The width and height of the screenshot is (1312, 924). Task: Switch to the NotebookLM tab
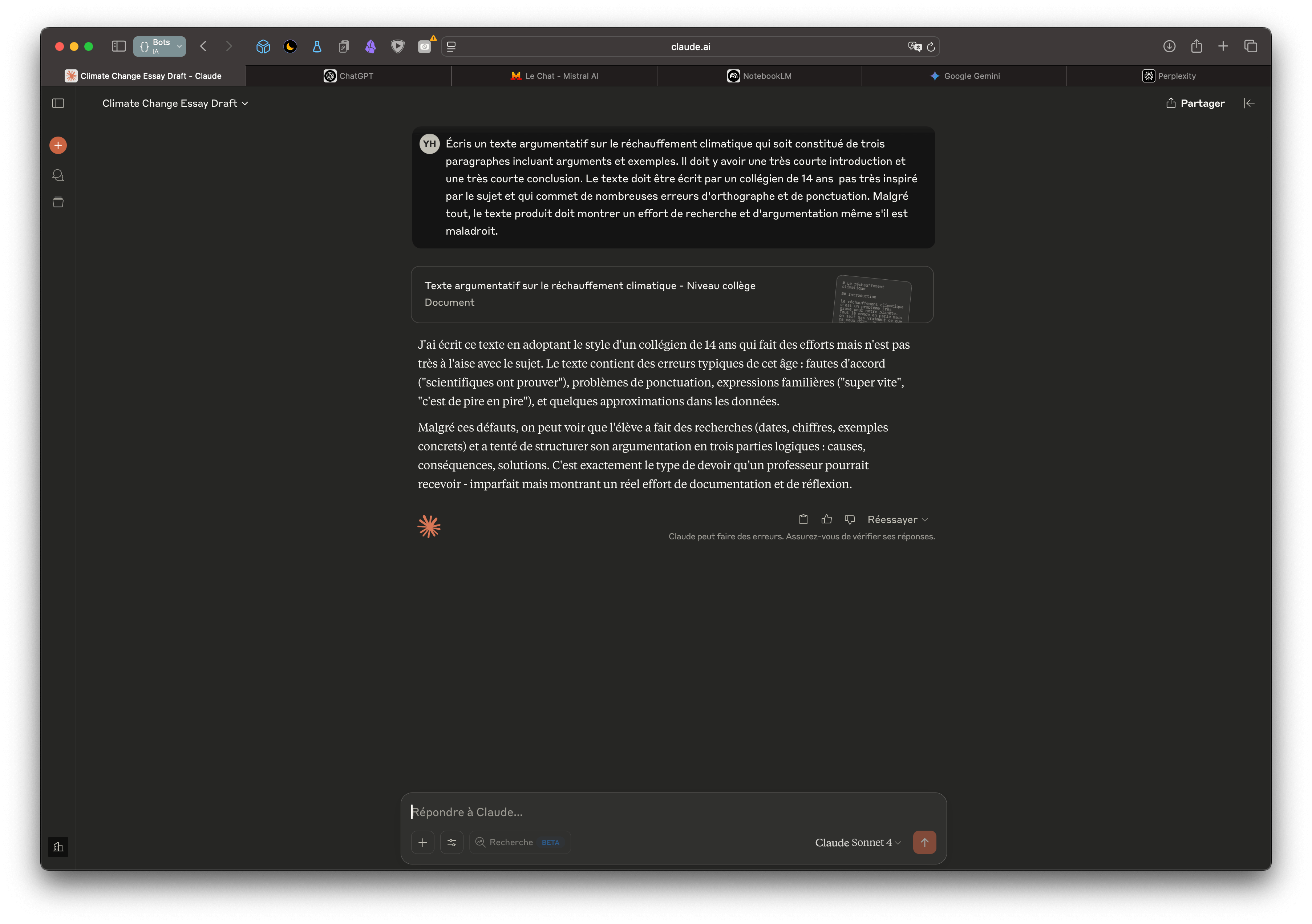(x=759, y=76)
